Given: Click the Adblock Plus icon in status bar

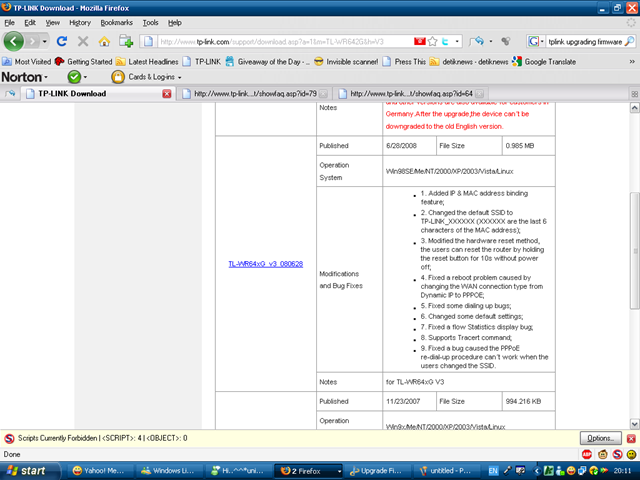Looking at the screenshot, I should pyautogui.click(x=586, y=454).
